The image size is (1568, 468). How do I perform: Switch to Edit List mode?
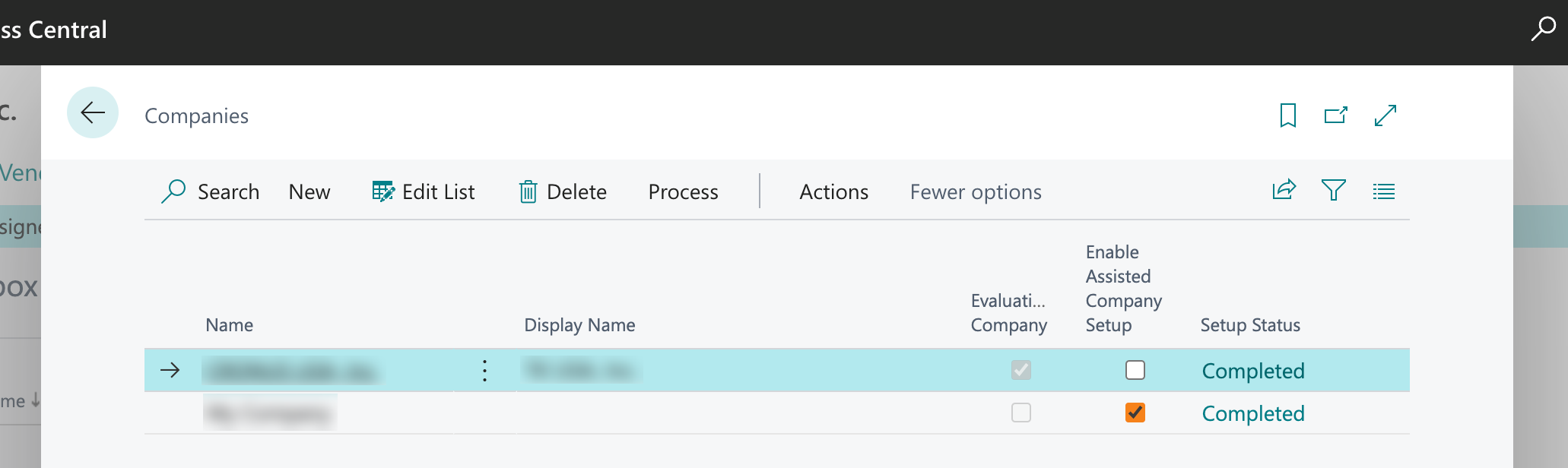[x=424, y=191]
